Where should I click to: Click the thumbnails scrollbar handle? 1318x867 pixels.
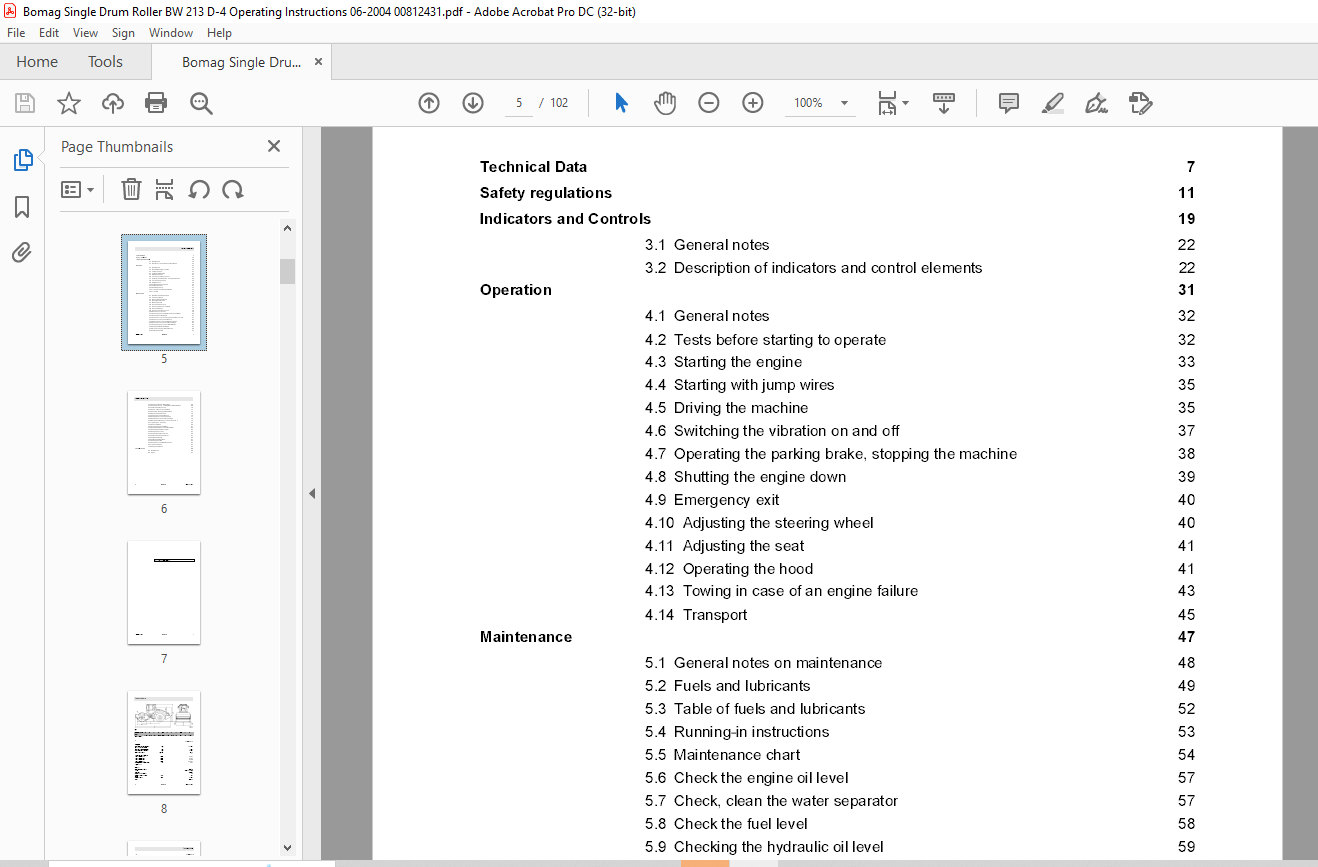(288, 271)
